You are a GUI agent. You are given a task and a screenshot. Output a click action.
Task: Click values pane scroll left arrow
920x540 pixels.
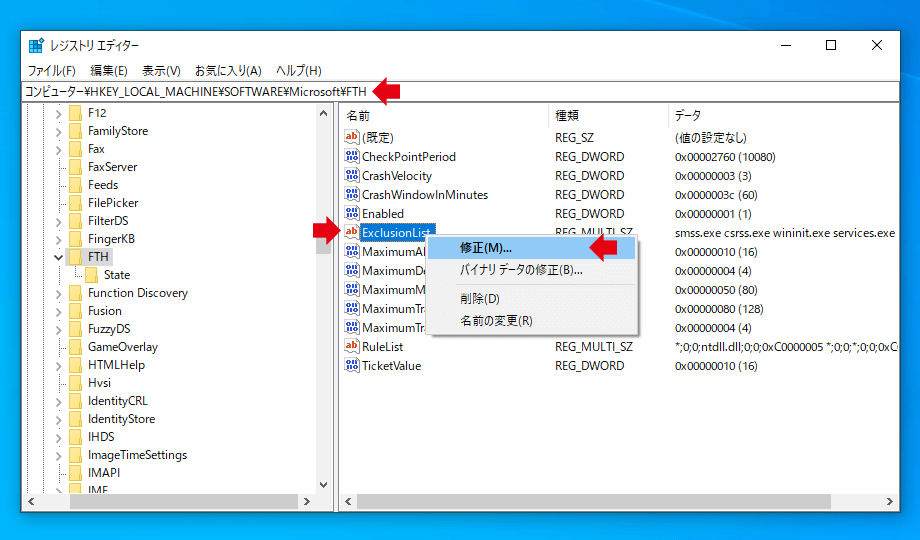pos(349,502)
